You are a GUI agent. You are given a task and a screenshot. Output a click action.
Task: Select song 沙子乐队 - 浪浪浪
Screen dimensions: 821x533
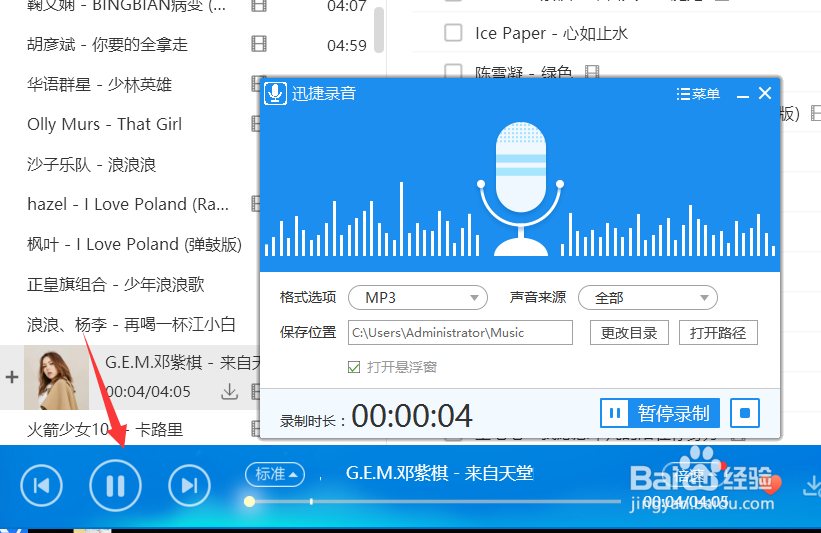point(92,164)
